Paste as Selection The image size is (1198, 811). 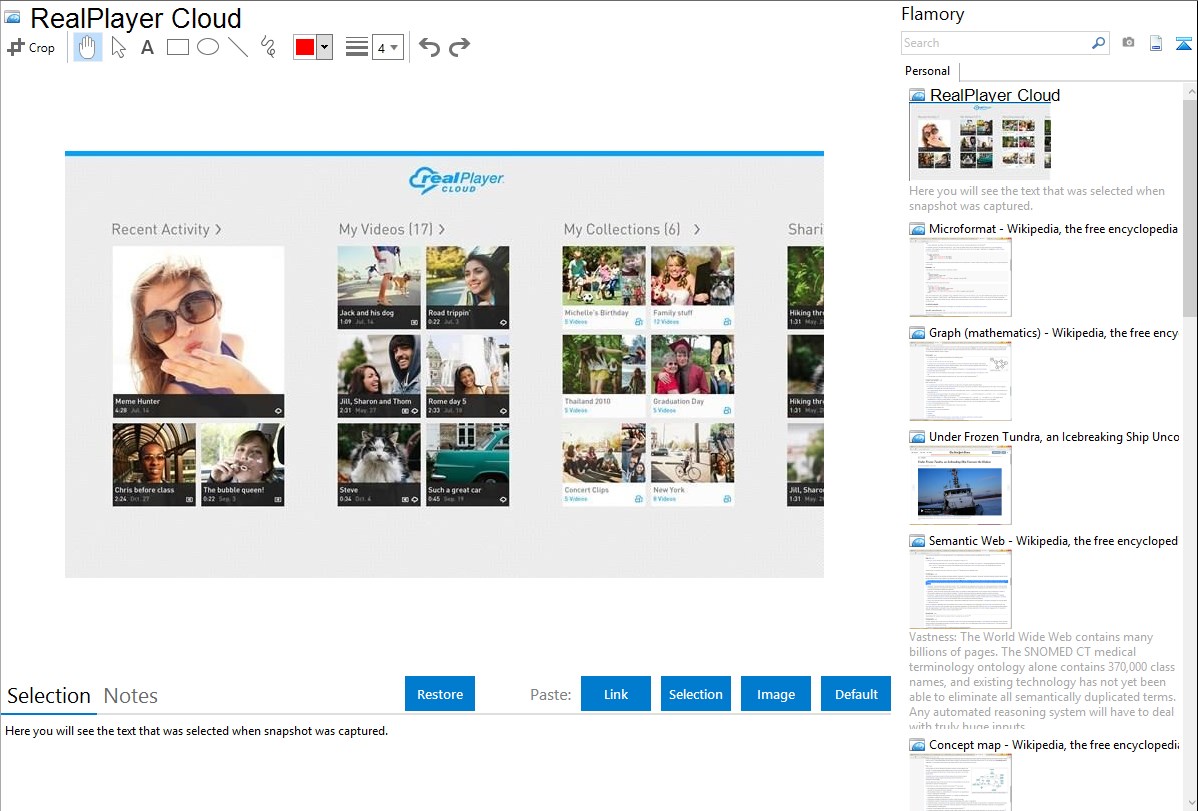[x=696, y=693]
